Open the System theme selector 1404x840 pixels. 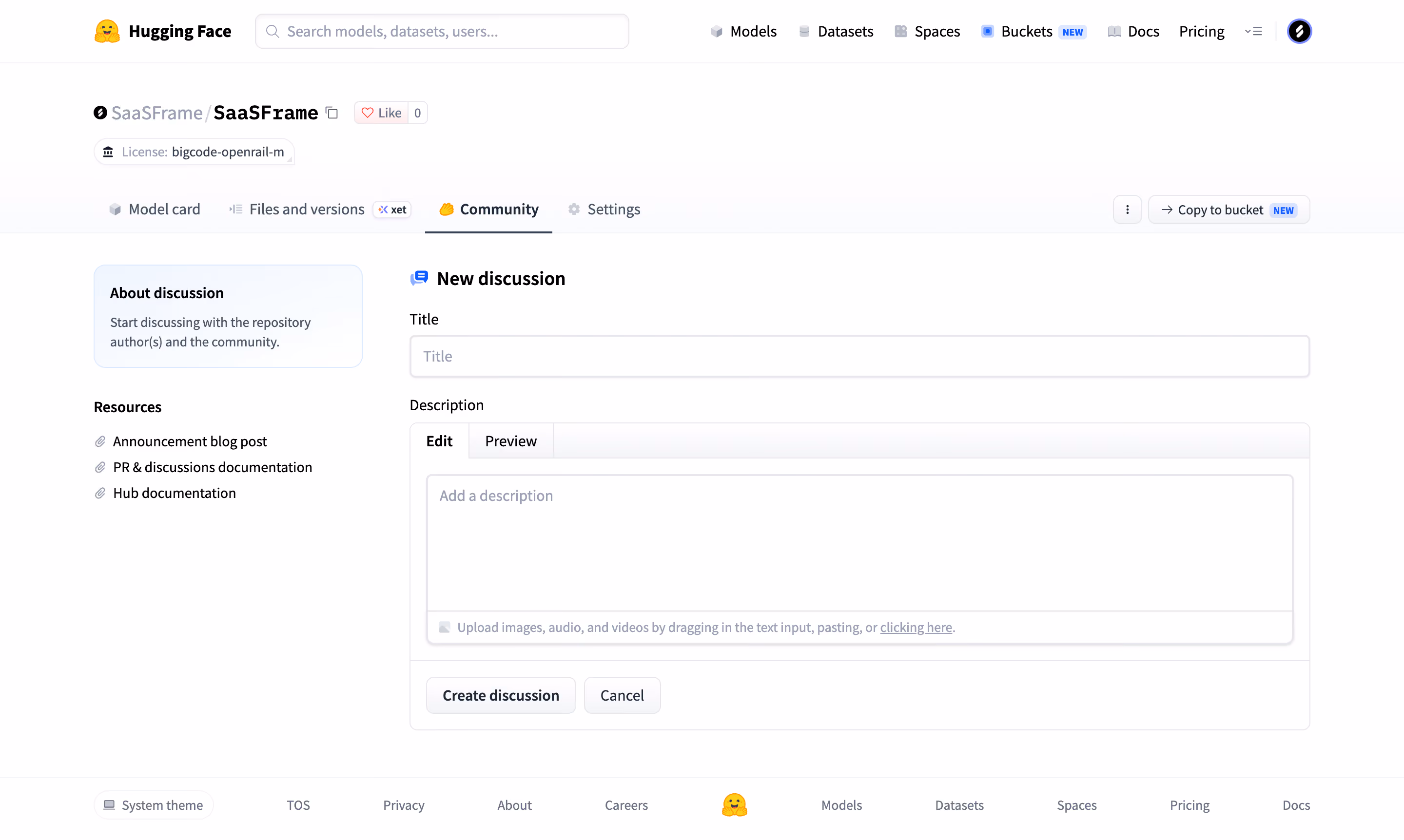[154, 804]
